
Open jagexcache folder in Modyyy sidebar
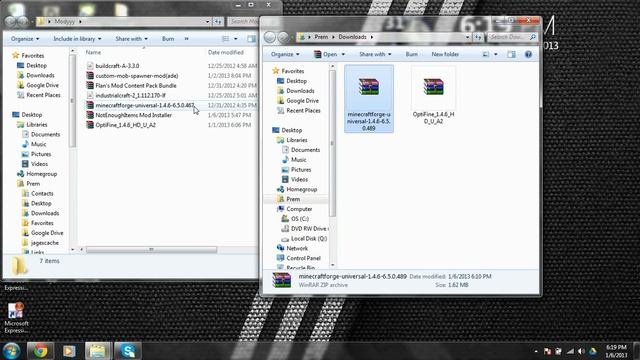coord(44,243)
